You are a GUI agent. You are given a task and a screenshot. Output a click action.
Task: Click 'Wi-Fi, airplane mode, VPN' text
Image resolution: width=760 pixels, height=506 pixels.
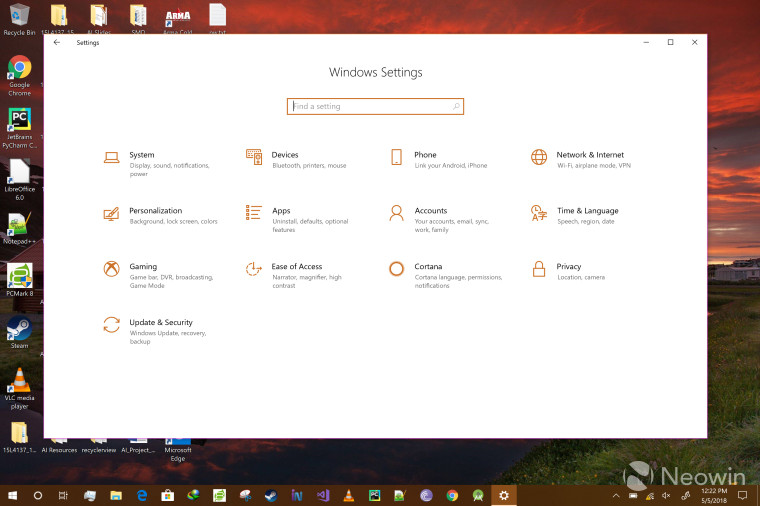(x=594, y=166)
